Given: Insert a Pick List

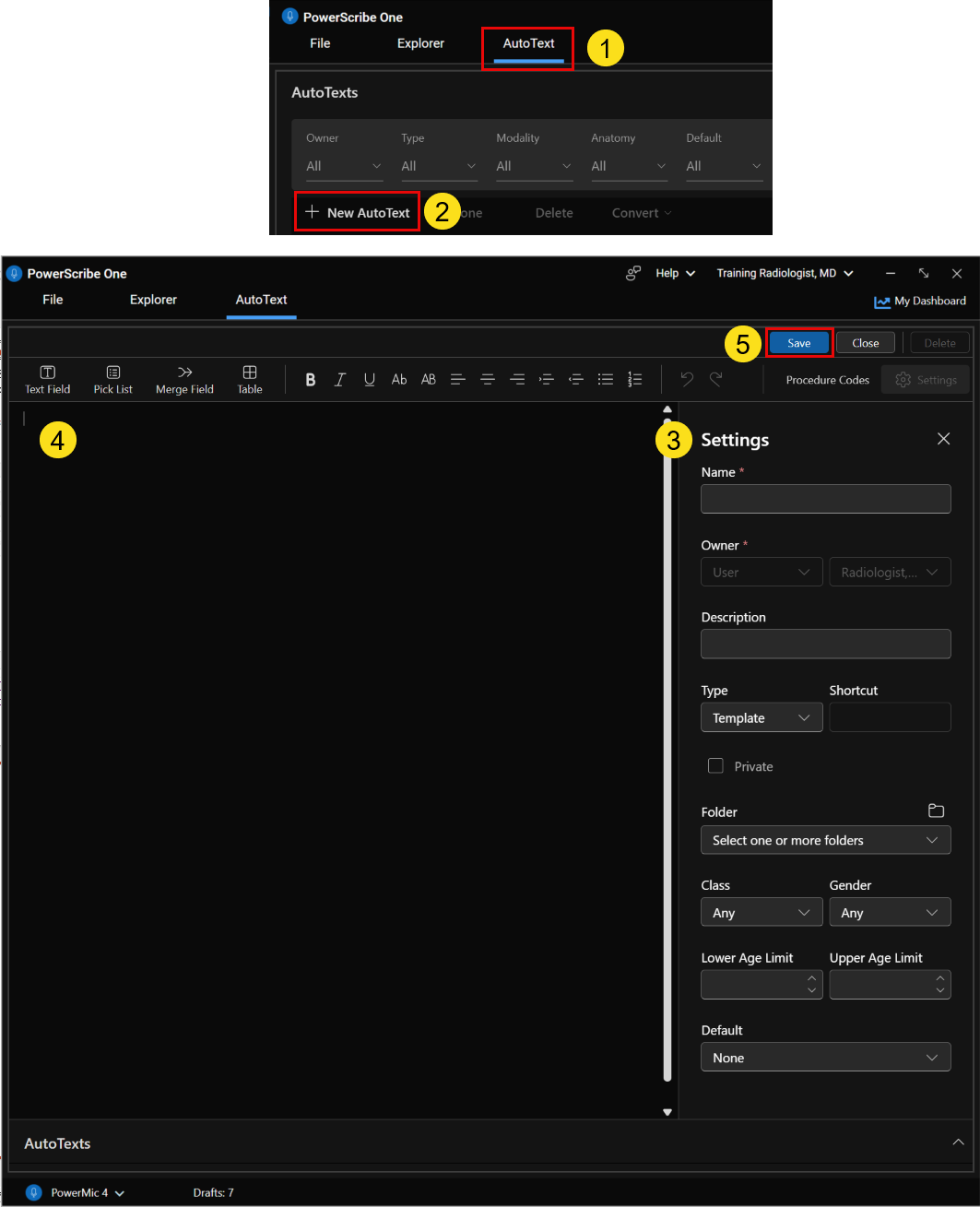Looking at the screenshot, I should pyautogui.click(x=112, y=380).
